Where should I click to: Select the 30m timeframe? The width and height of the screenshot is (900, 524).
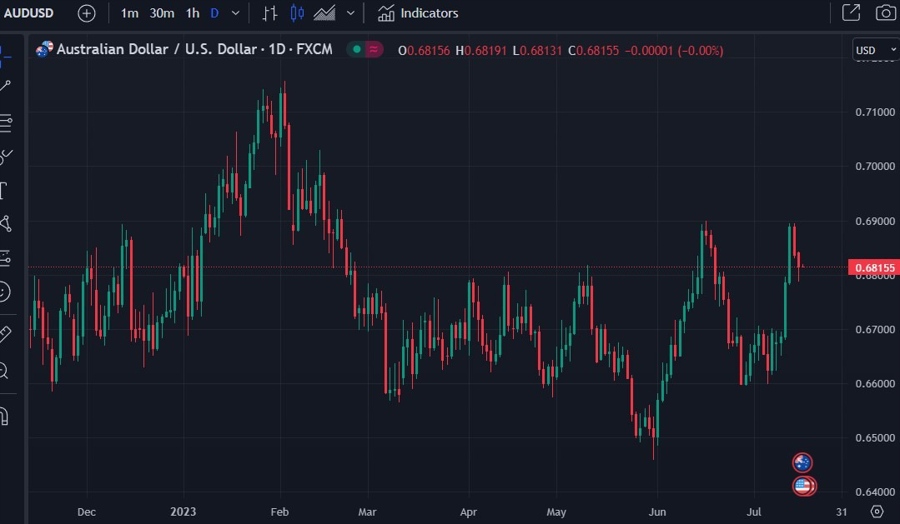click(x=162, y=13)
